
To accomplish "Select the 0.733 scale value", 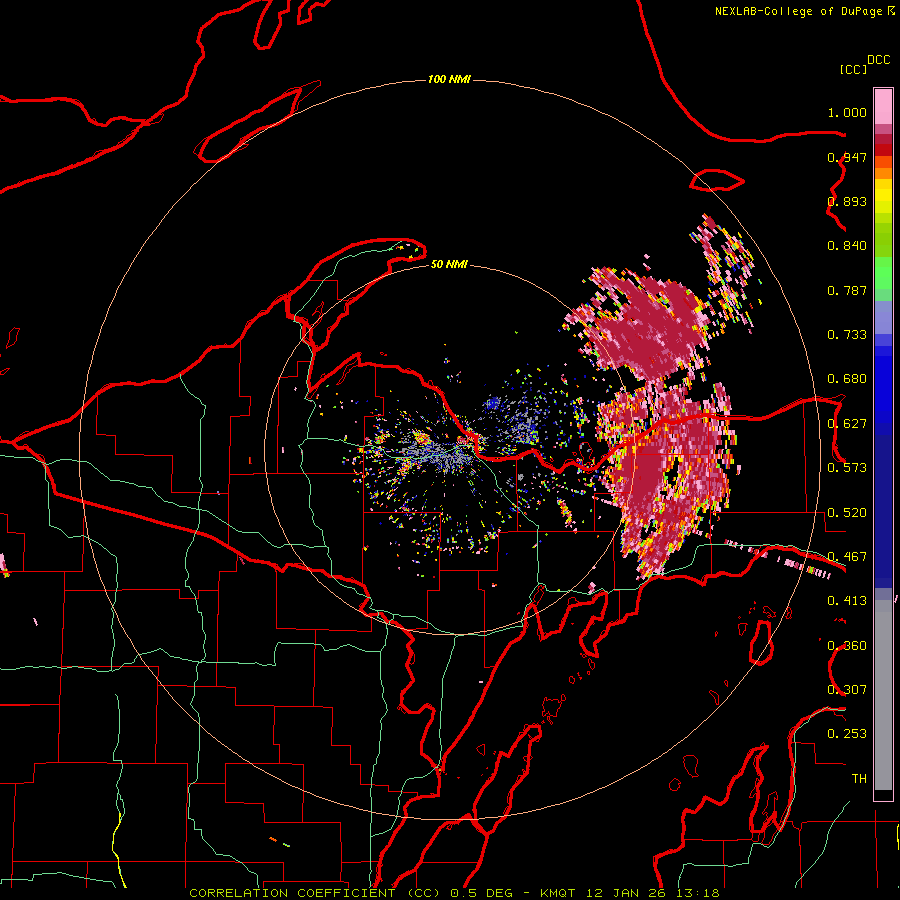I will click(x=847, y=335).
